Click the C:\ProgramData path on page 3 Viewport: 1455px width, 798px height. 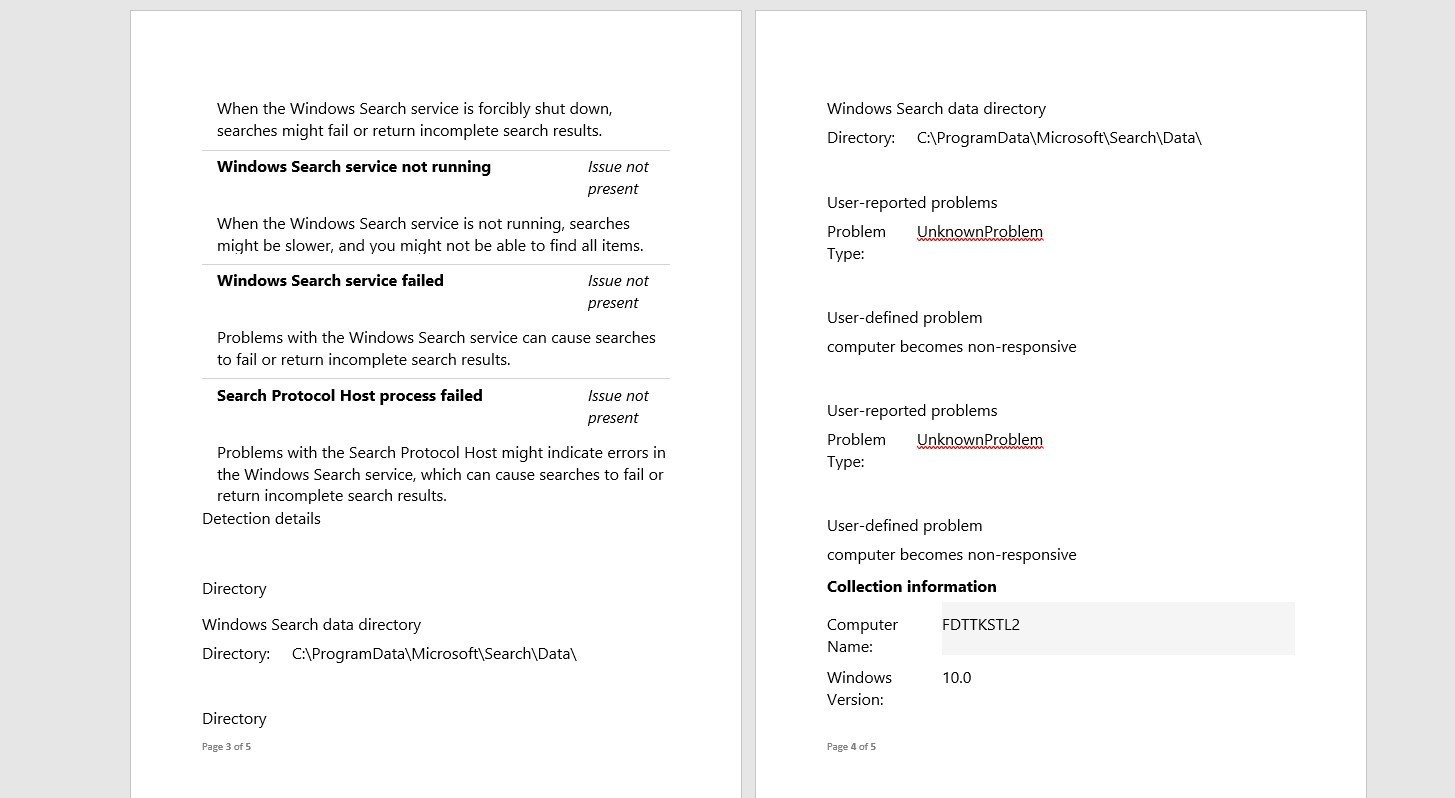tap(434, 654)
